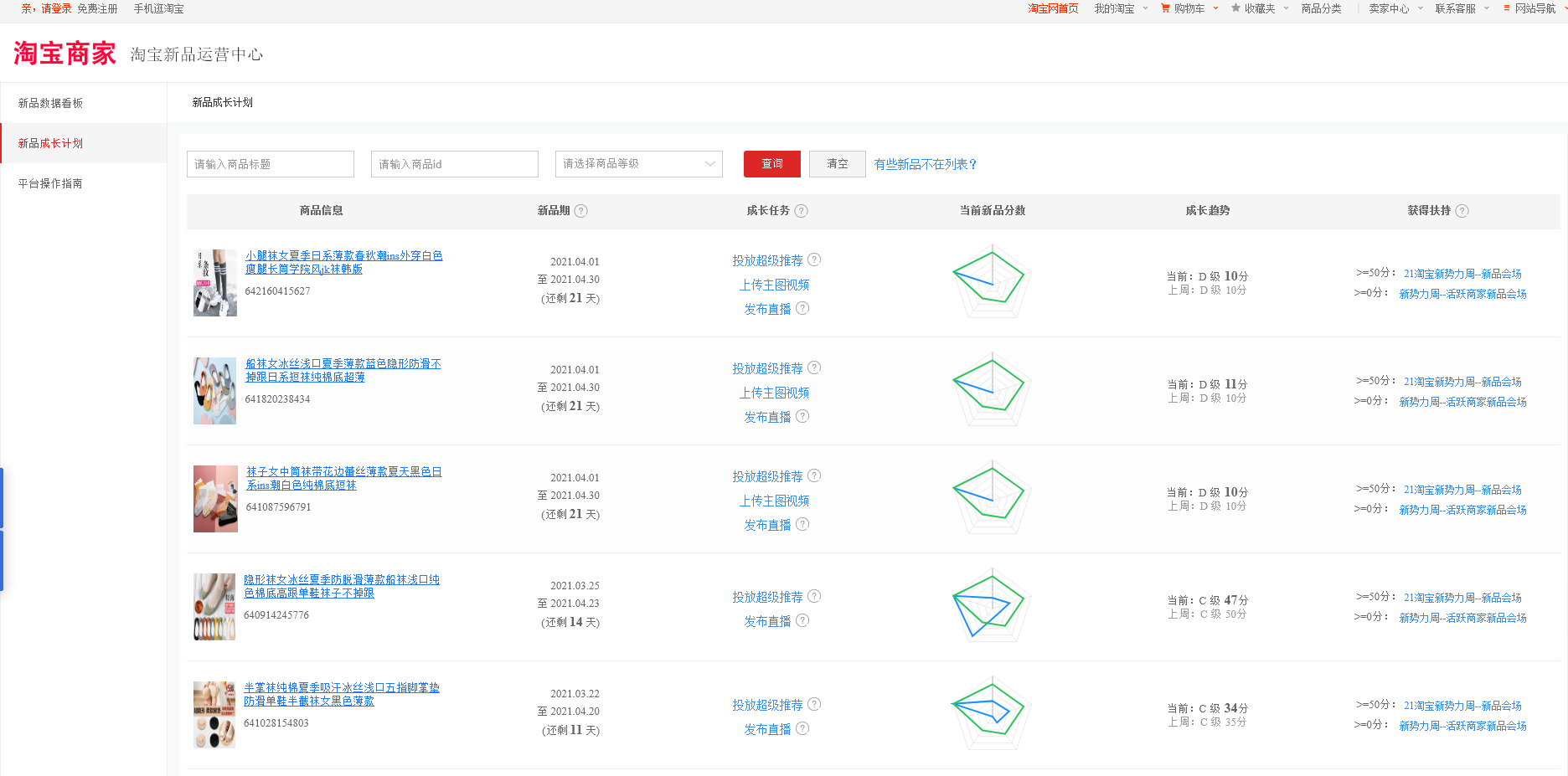Open 新势力周--活跃商家新品会场 for item 641820238434
This screenshot has height=776, width=1568.
(x=1462, y=402)
